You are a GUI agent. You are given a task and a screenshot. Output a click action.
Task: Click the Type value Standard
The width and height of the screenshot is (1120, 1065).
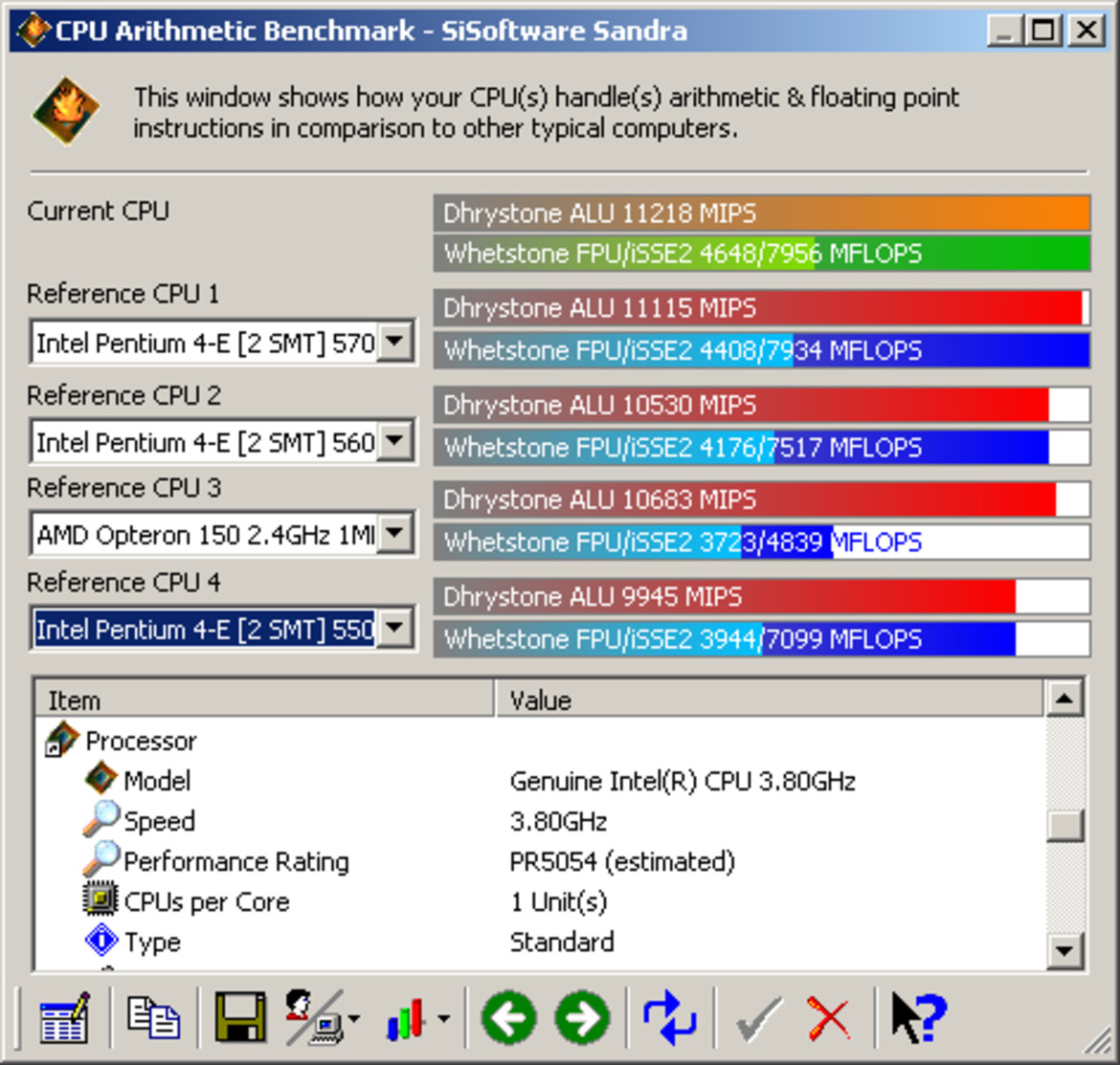point(562,943)
